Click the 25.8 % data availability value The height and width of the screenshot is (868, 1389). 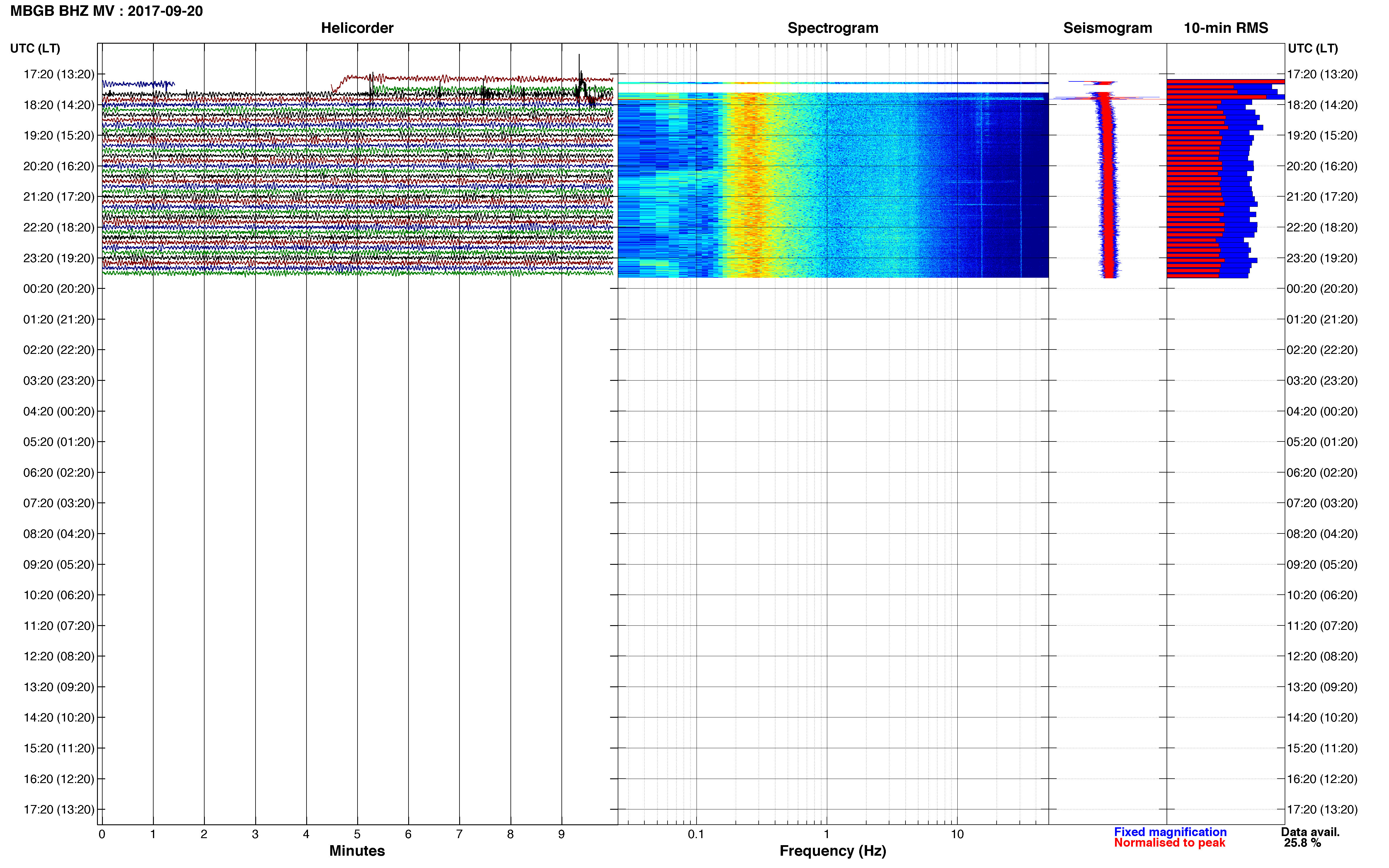(1303, 843)
